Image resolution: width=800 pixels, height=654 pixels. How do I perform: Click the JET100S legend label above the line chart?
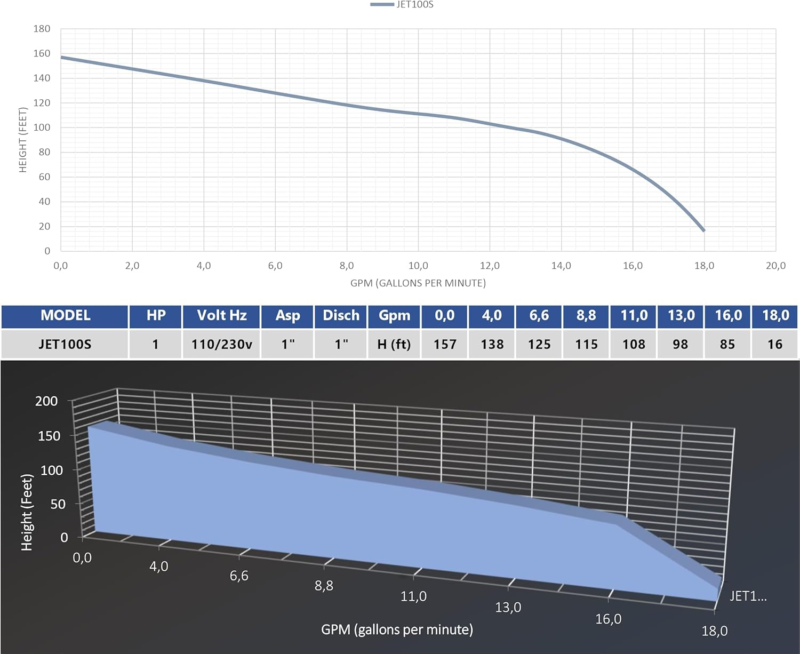tap(417, 5)
